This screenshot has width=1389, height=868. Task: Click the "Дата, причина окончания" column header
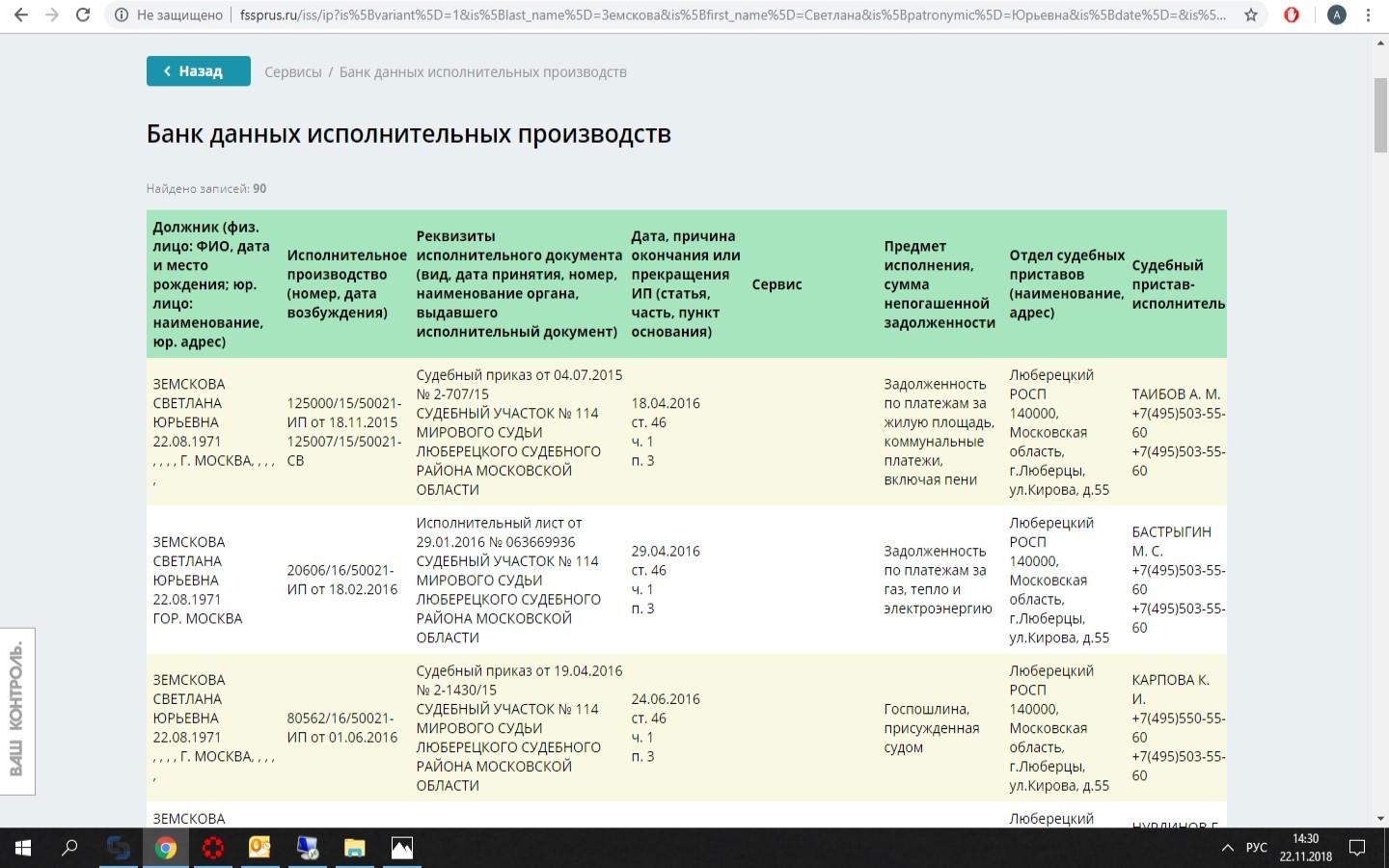click(x=686, y=285)
